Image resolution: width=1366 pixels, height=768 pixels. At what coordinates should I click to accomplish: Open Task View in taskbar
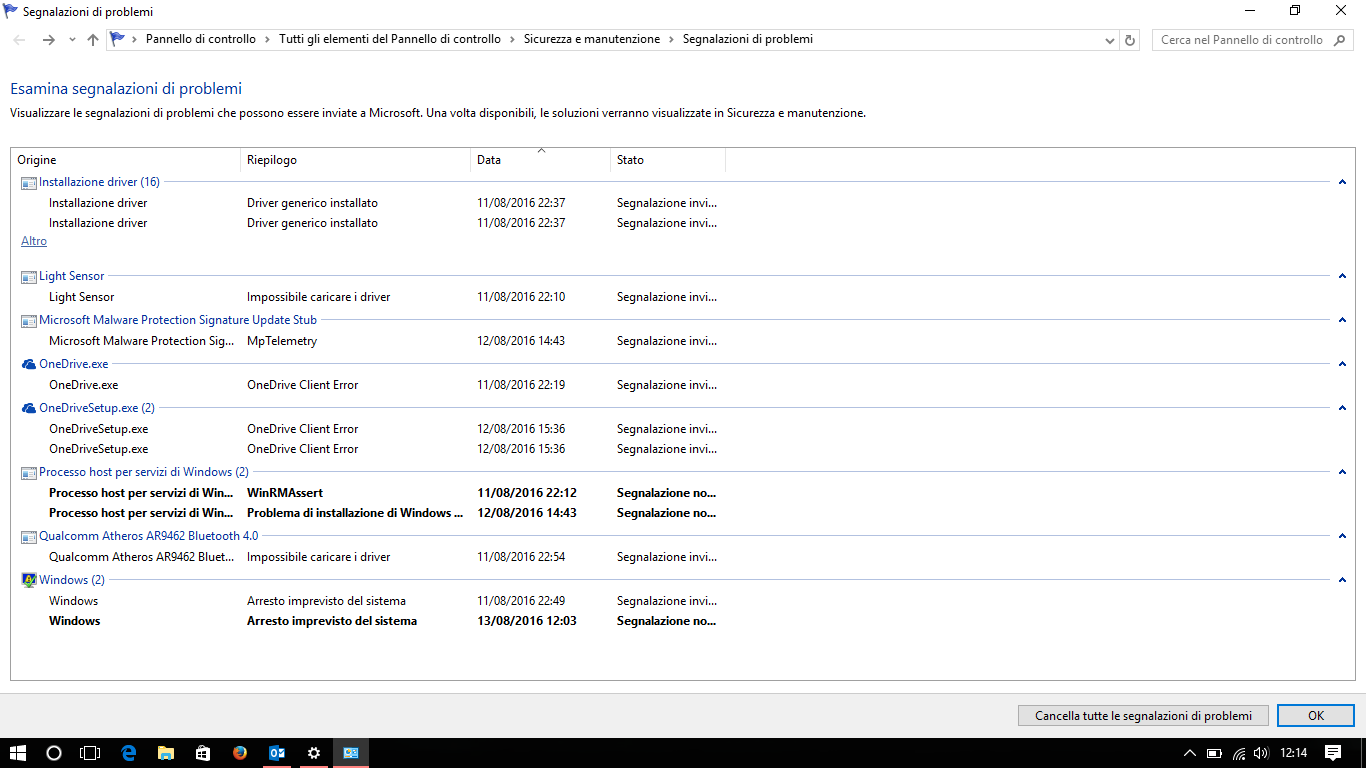[x=91, y=753]
